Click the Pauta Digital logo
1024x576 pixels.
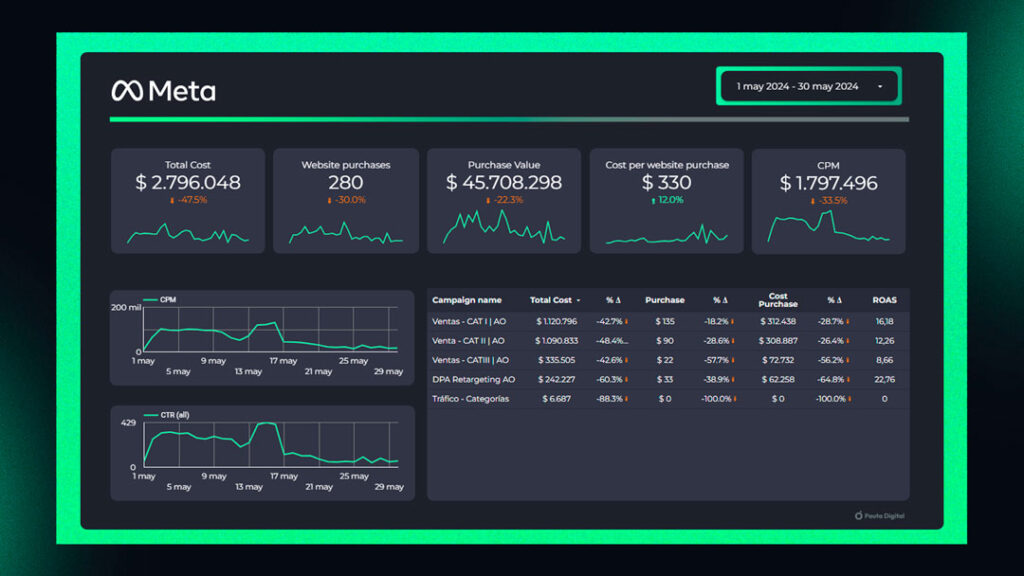[860, 516]
